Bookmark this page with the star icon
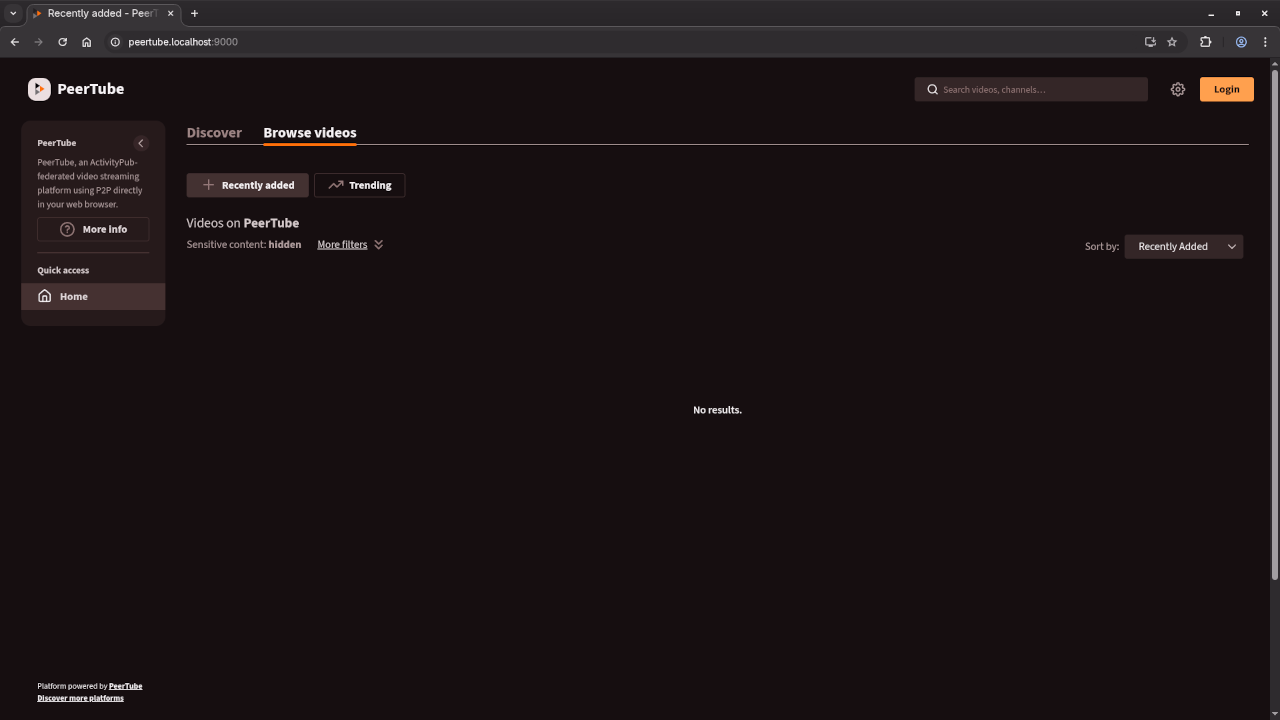 tap(1172, 42)
